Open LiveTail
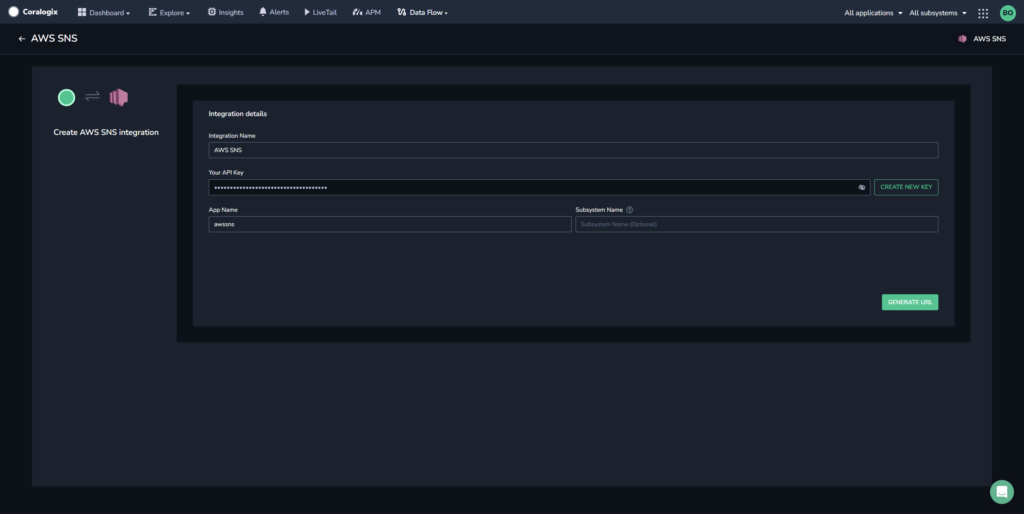The width and height of the screenshot is (1024, 514). tap(321, 12)
